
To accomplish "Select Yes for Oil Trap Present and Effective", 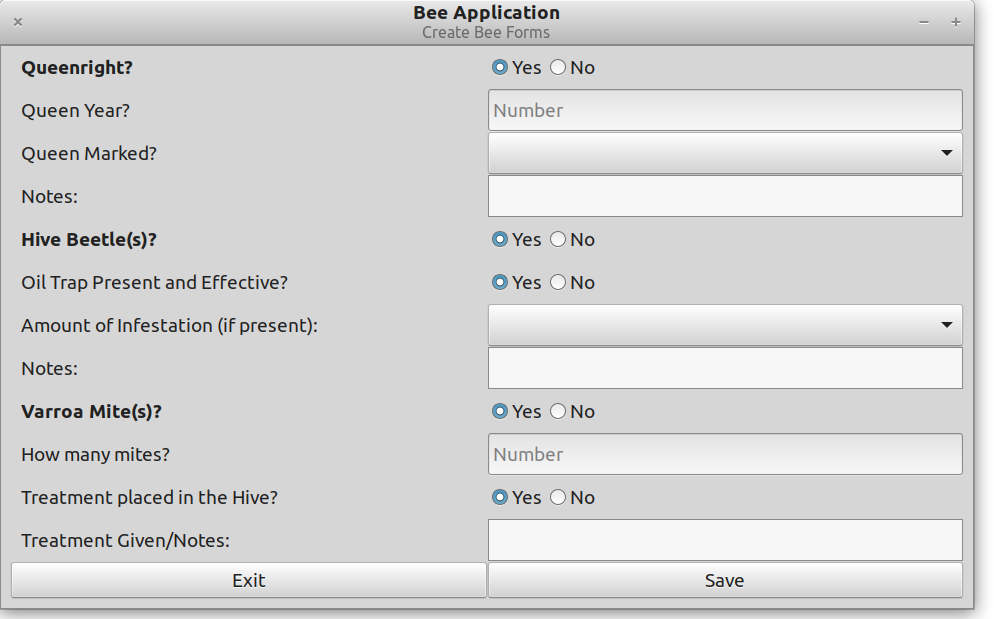I will [x=499, y=282].
